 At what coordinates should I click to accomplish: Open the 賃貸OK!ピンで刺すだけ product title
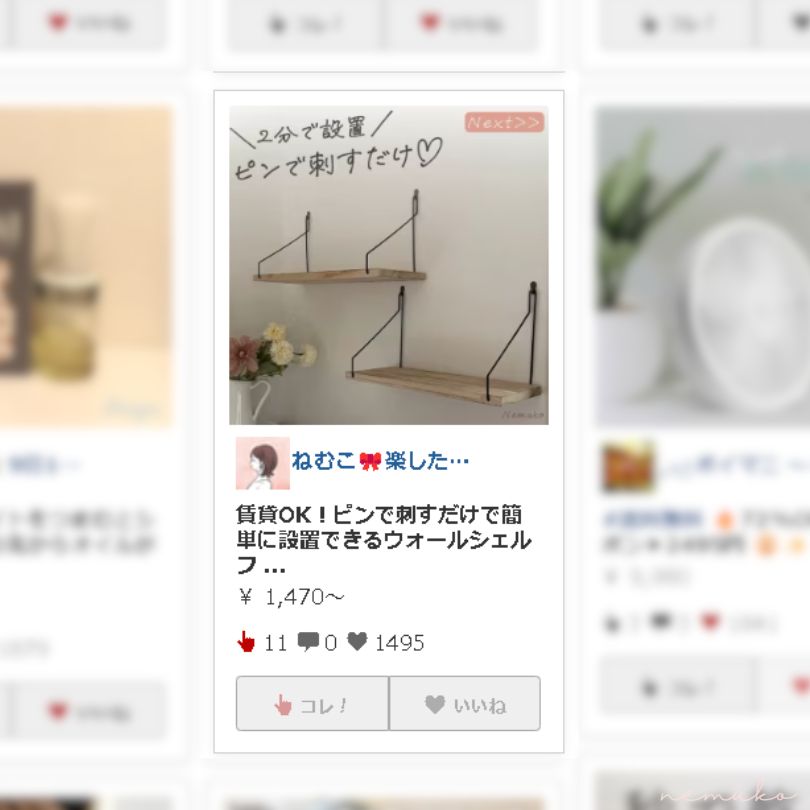384,540
